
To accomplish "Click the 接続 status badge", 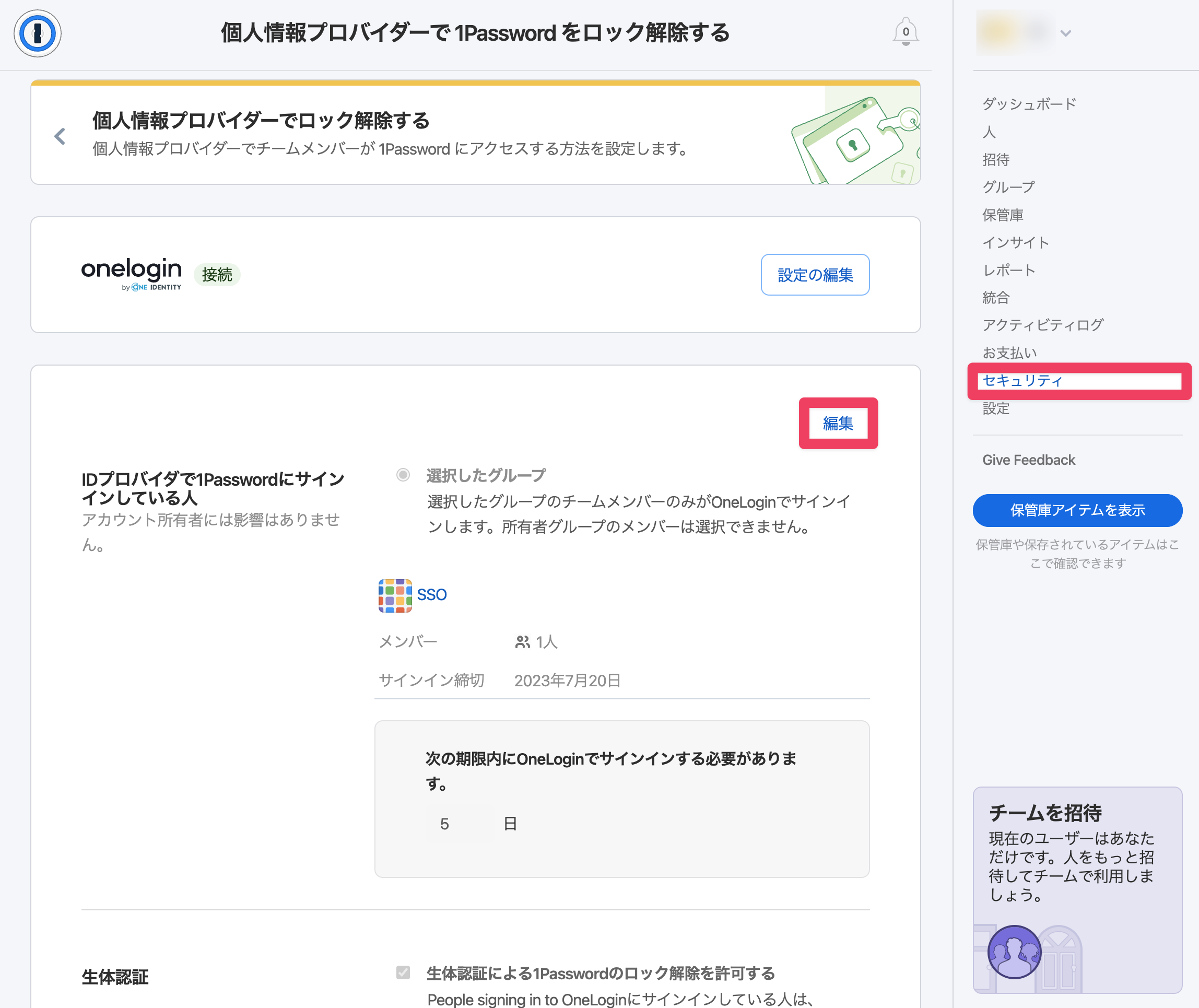I will point(217,275).
